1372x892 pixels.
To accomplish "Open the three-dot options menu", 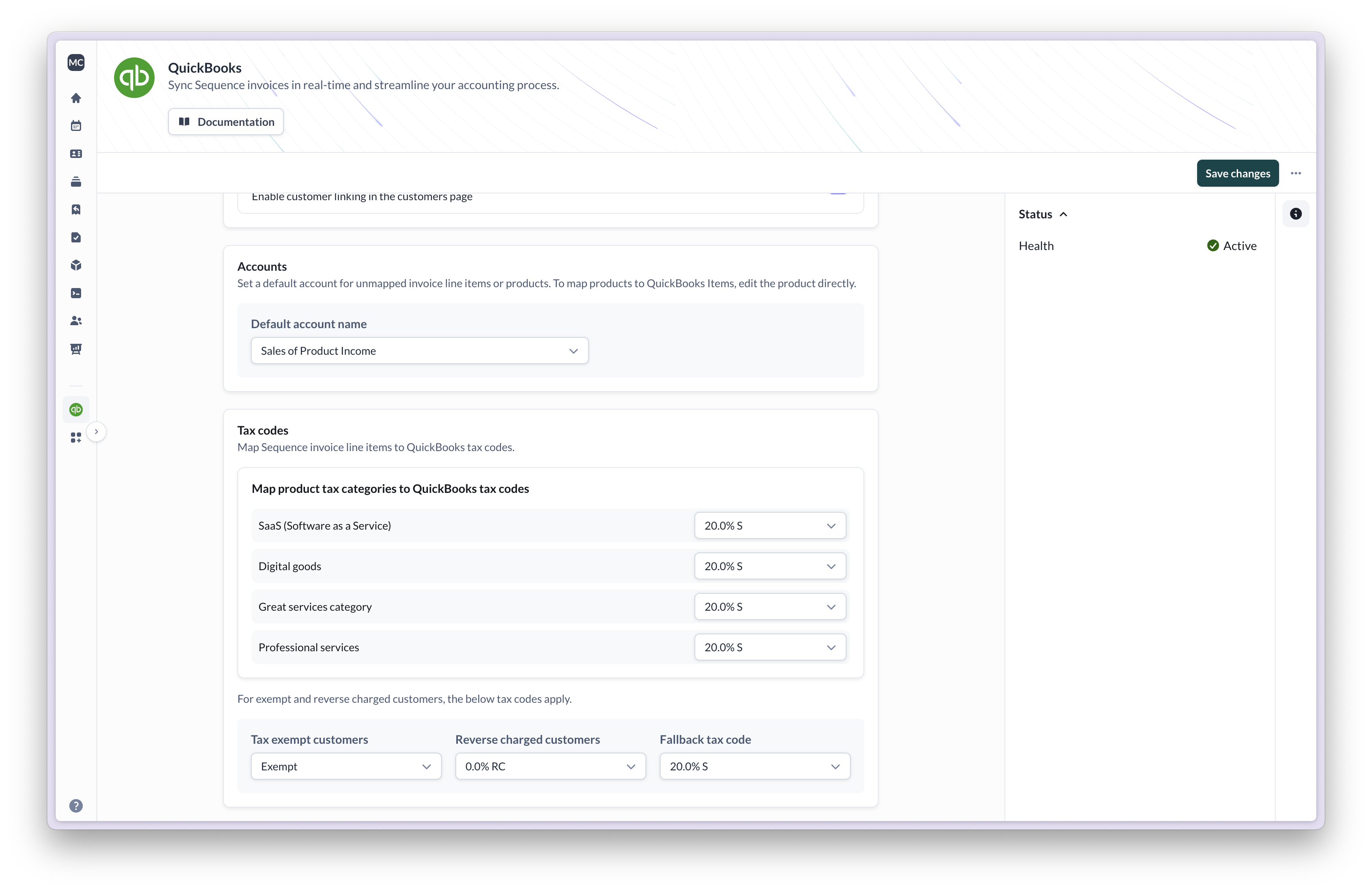I will tap(1296, 173).
